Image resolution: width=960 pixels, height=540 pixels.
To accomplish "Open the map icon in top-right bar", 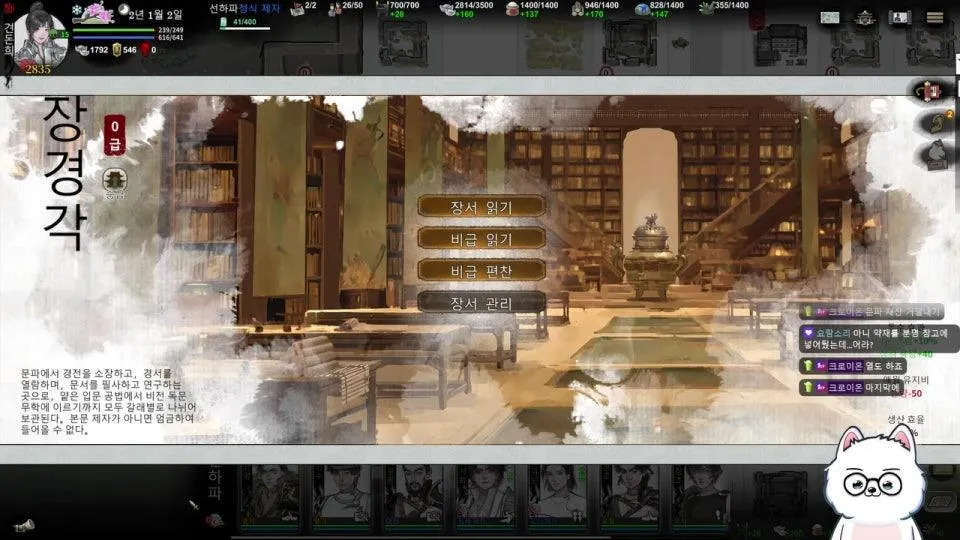I will click(829, 17).
